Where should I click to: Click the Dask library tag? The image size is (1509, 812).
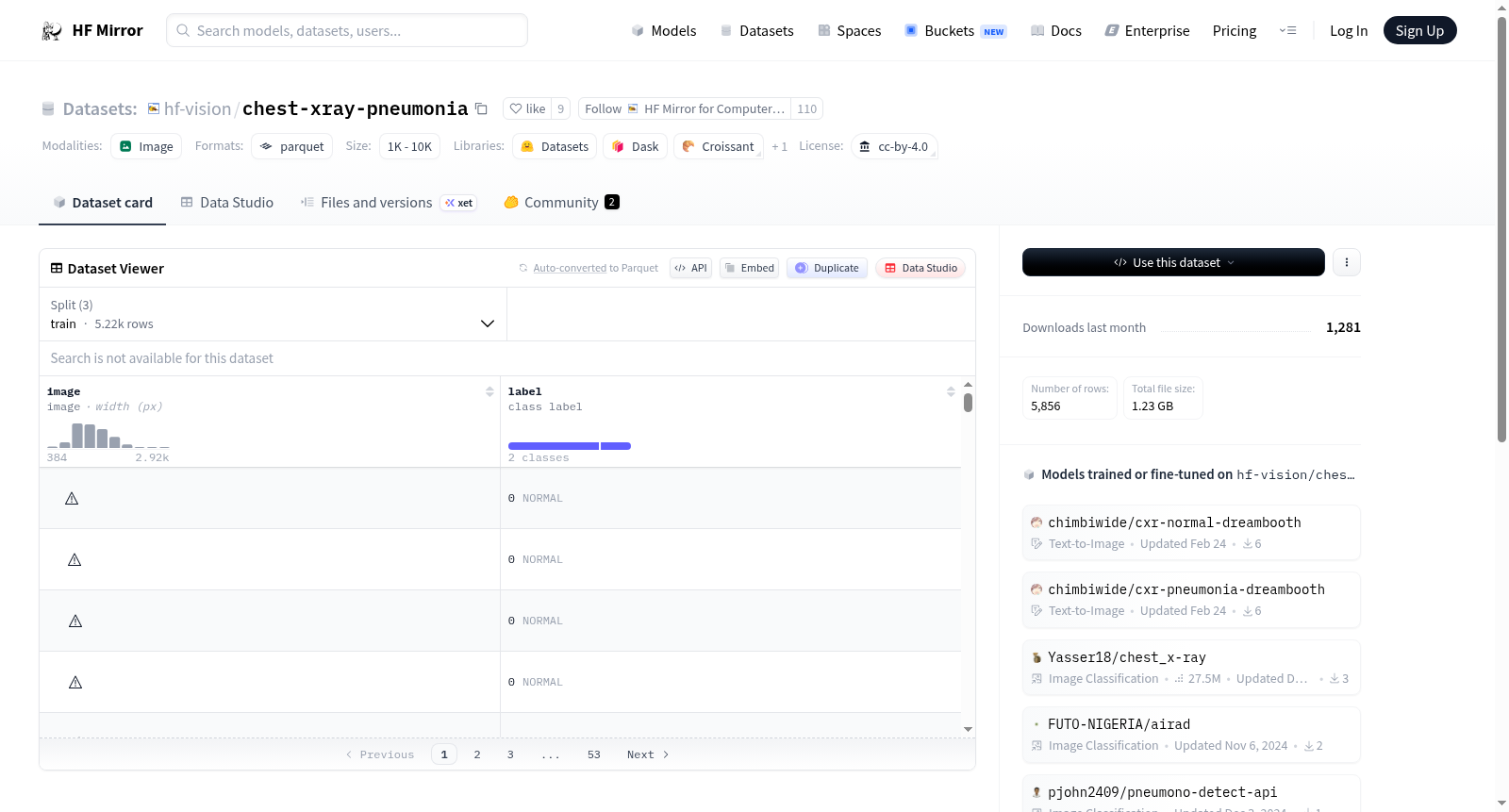click(636, 146)
